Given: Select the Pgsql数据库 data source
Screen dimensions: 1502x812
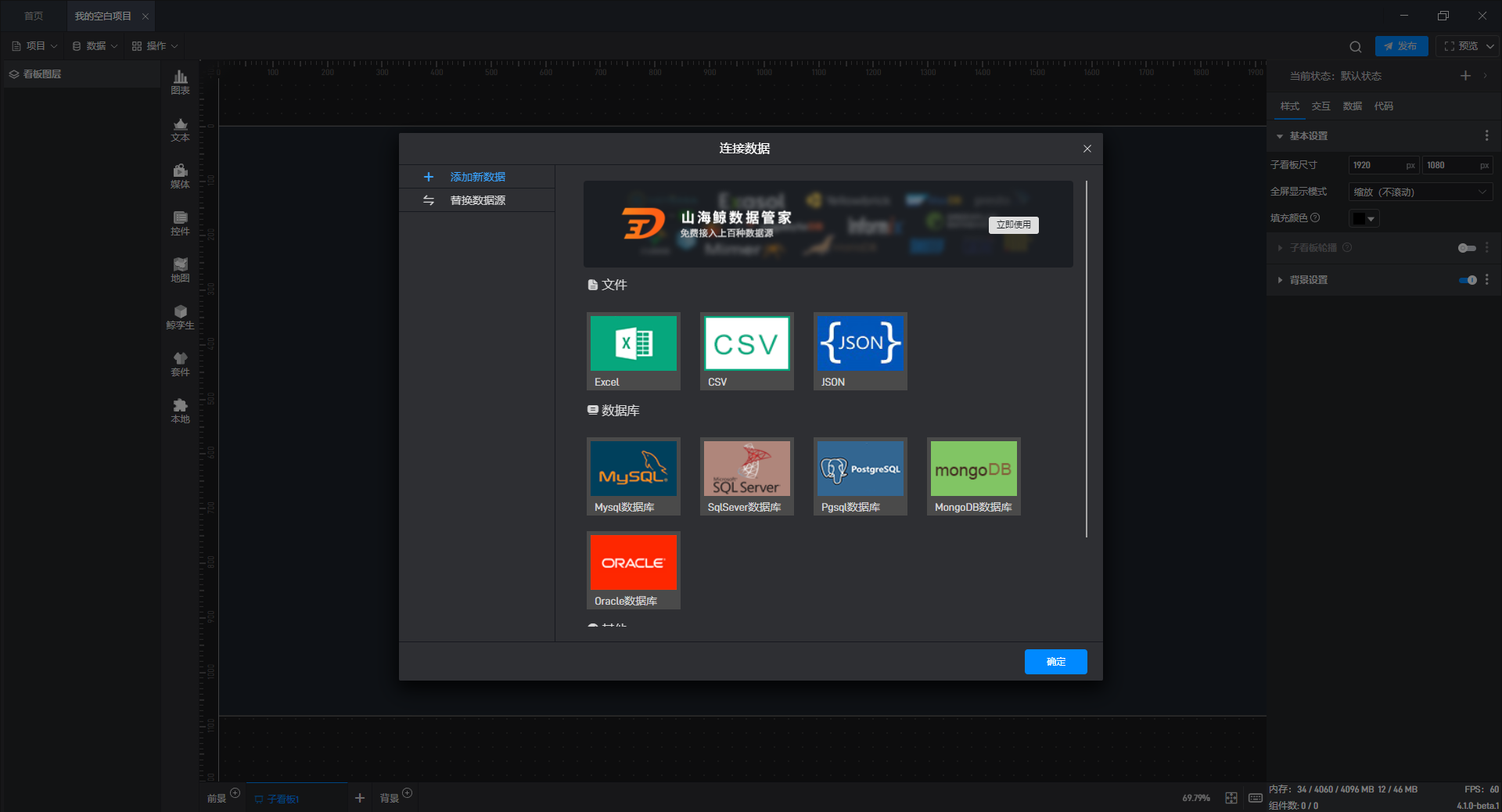Looking at the screenshot, I should [x=861, y=476].
